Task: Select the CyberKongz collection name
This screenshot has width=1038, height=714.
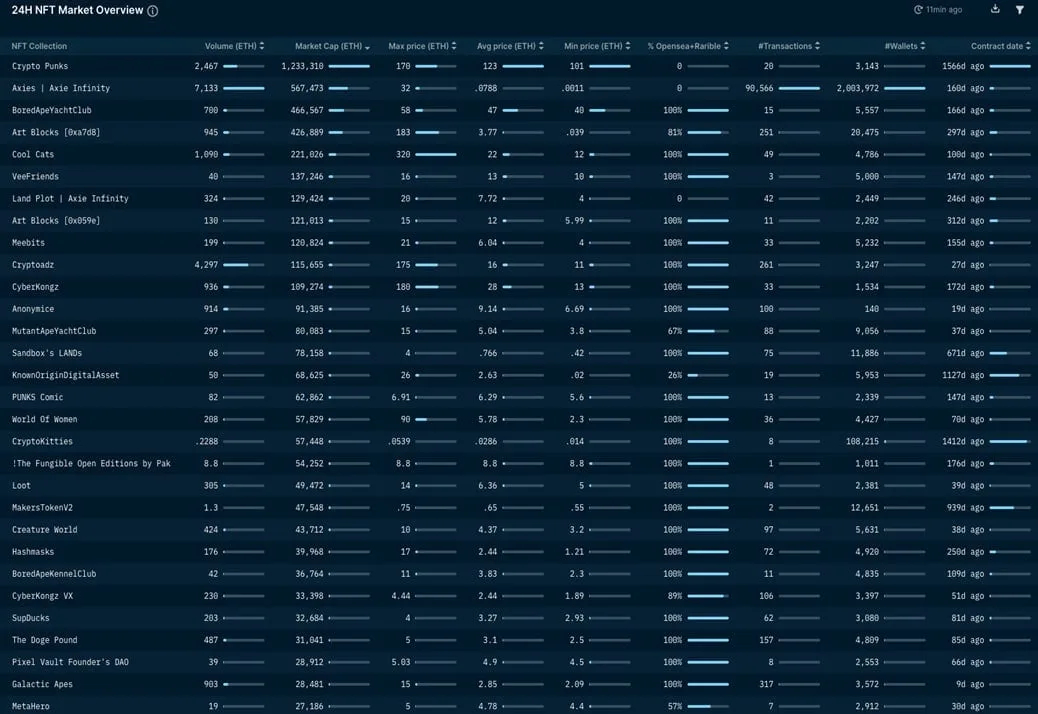Action: (35, 287)
